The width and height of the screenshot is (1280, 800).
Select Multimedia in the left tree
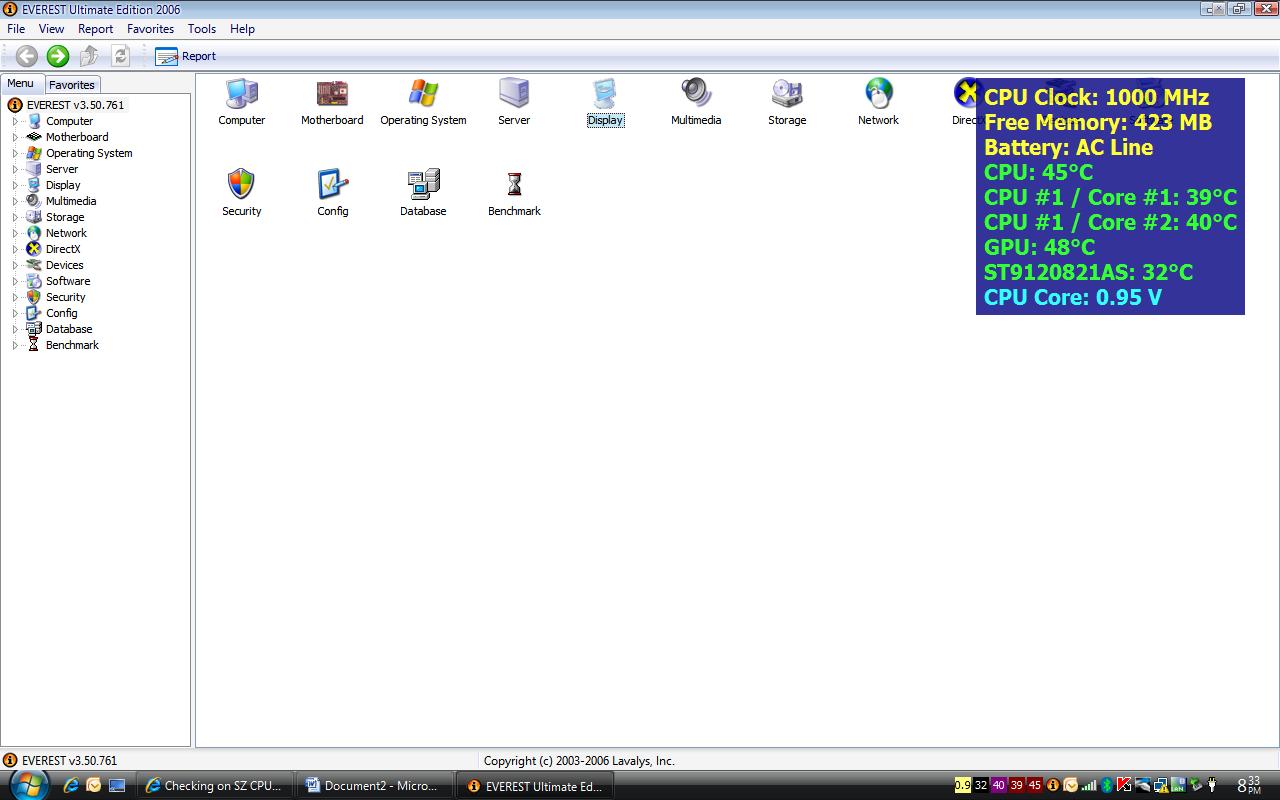[71, 201]
